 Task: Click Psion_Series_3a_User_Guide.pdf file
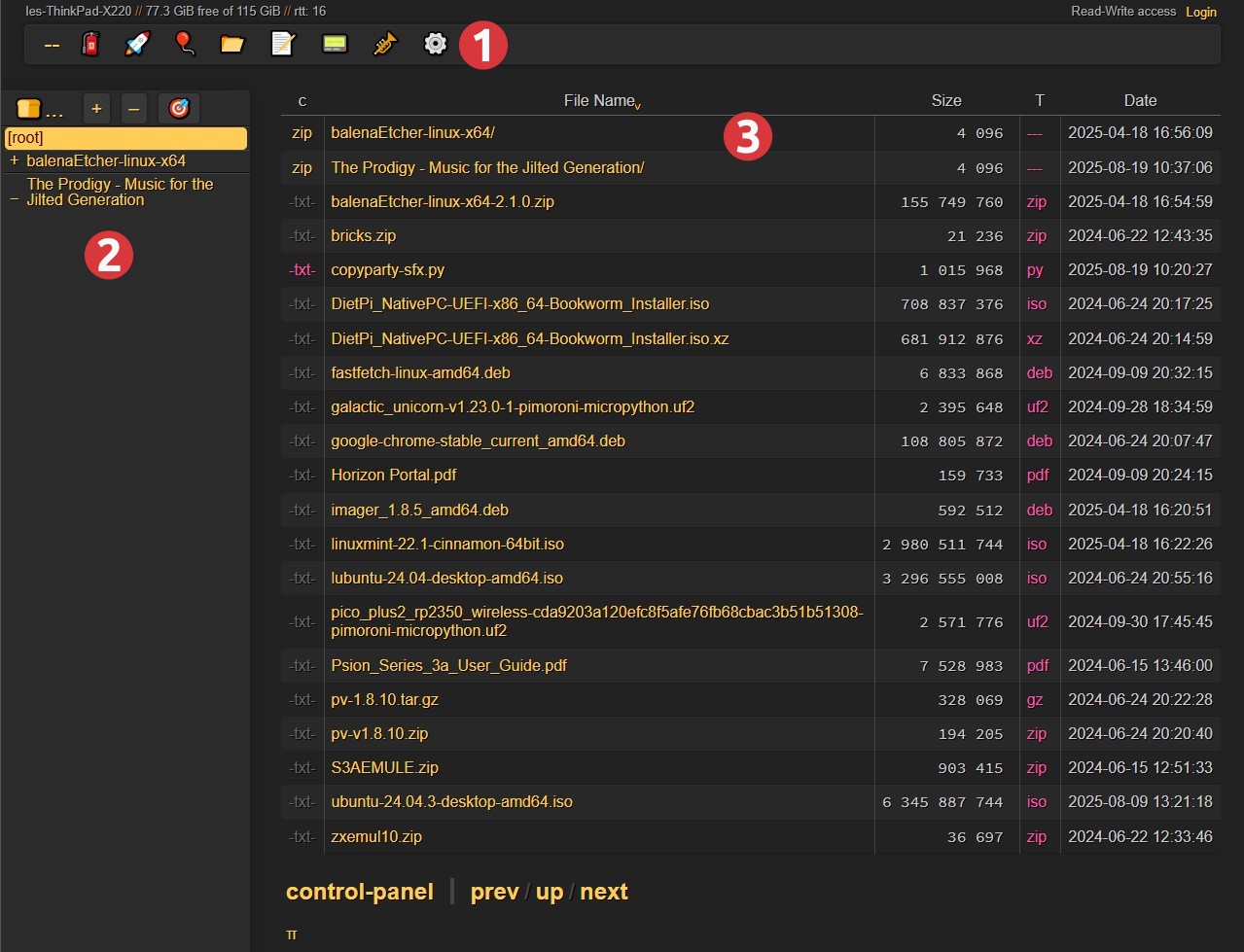pos(448,665)
